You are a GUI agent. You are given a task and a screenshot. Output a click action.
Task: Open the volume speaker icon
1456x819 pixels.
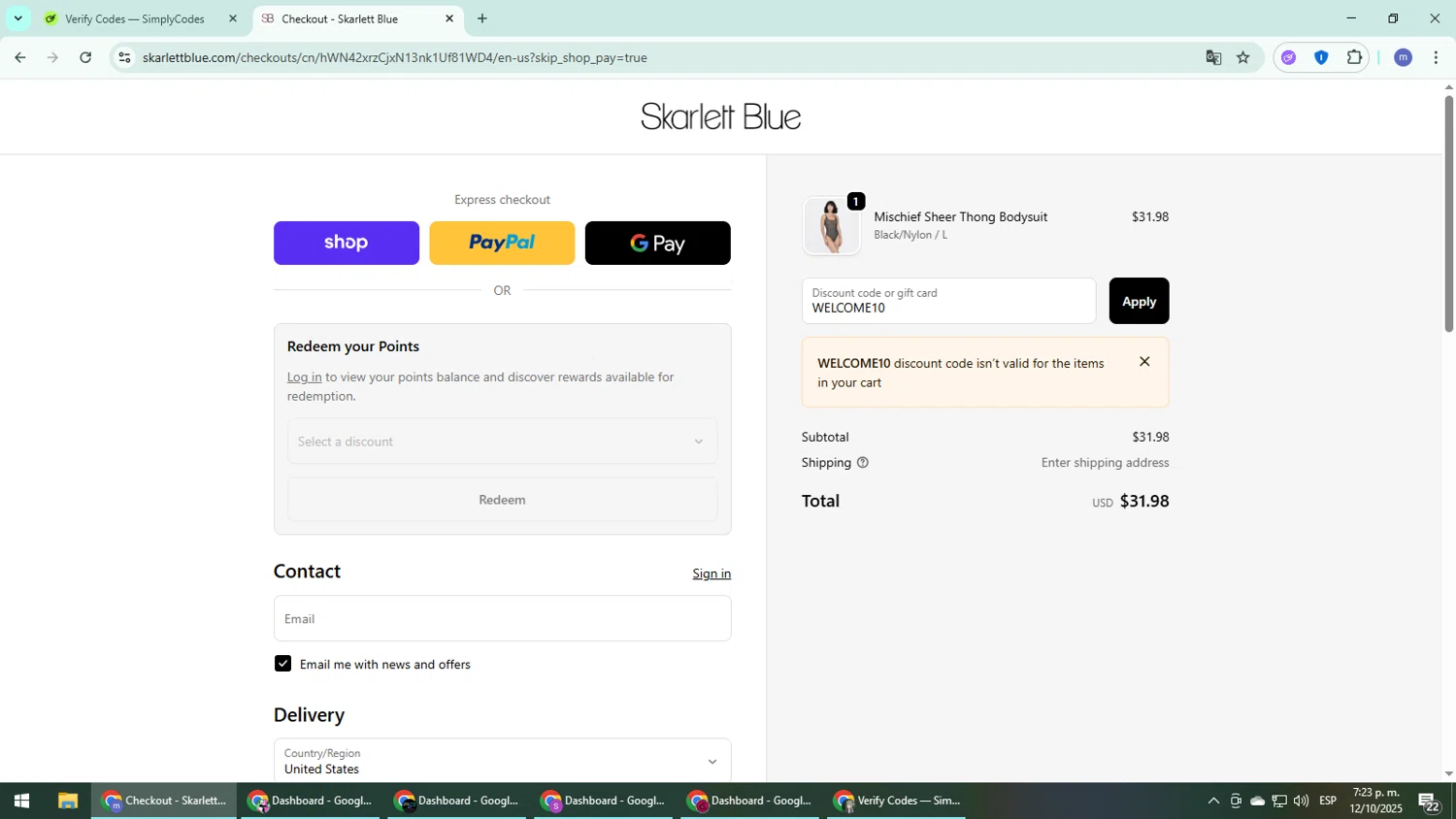(x=1301, y=802)
